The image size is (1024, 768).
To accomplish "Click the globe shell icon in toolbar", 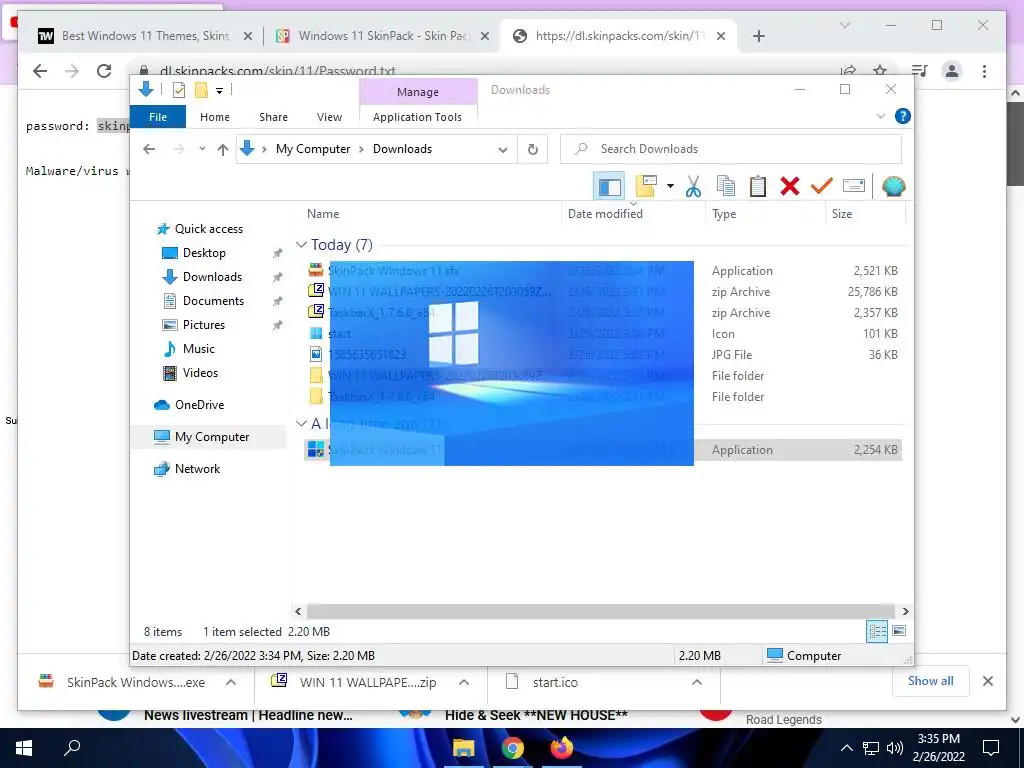I will (893, 187).
